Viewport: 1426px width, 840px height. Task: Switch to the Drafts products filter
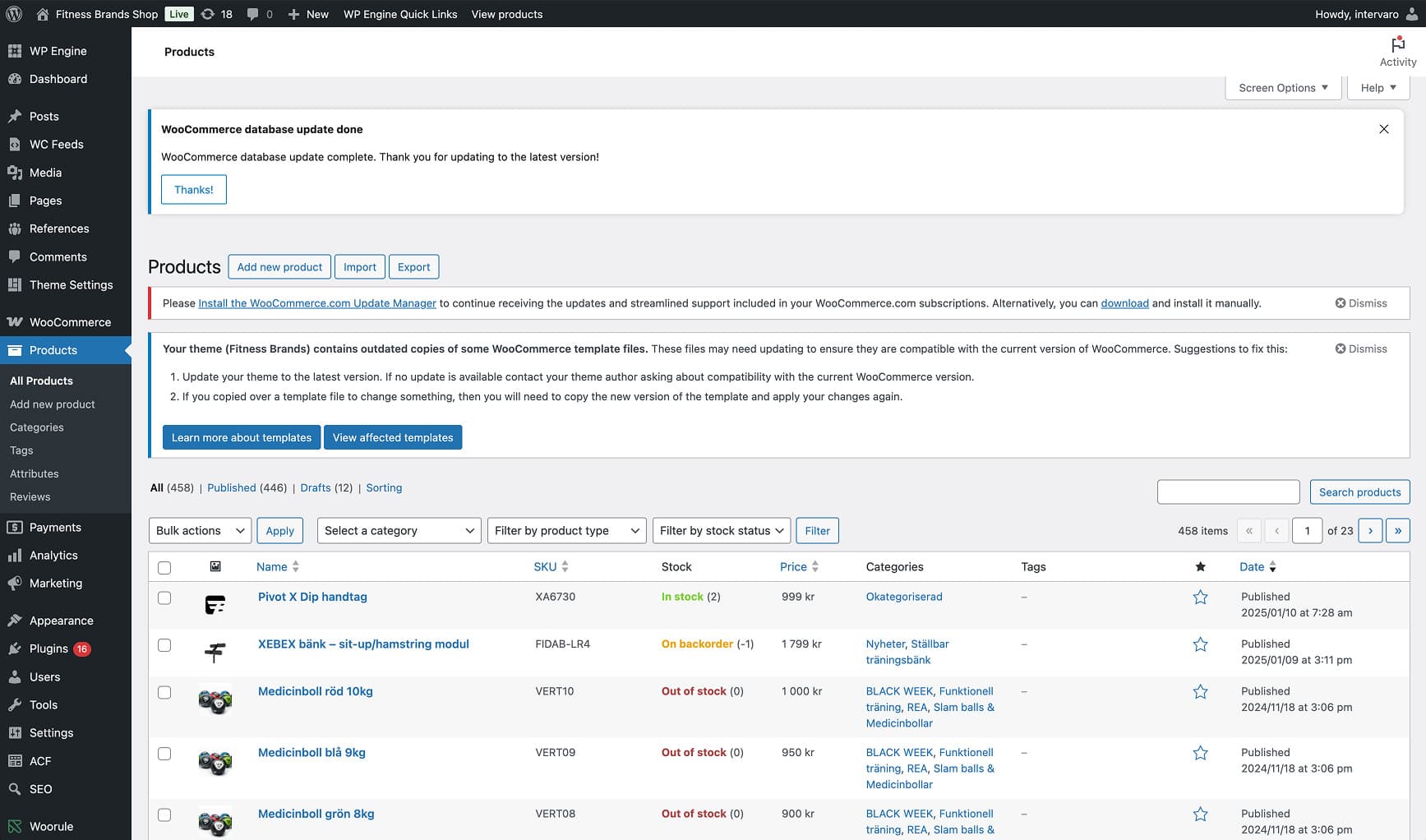[x=315, y=487]
